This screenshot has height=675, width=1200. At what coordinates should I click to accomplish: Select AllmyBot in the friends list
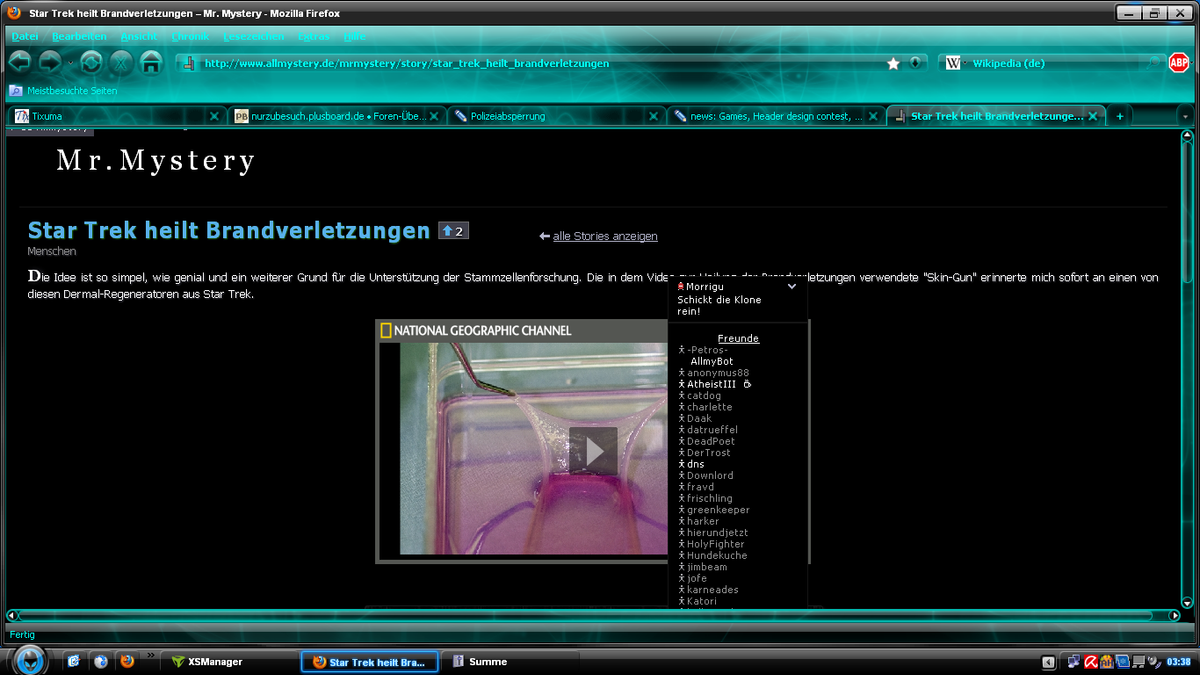click(712, 361)
